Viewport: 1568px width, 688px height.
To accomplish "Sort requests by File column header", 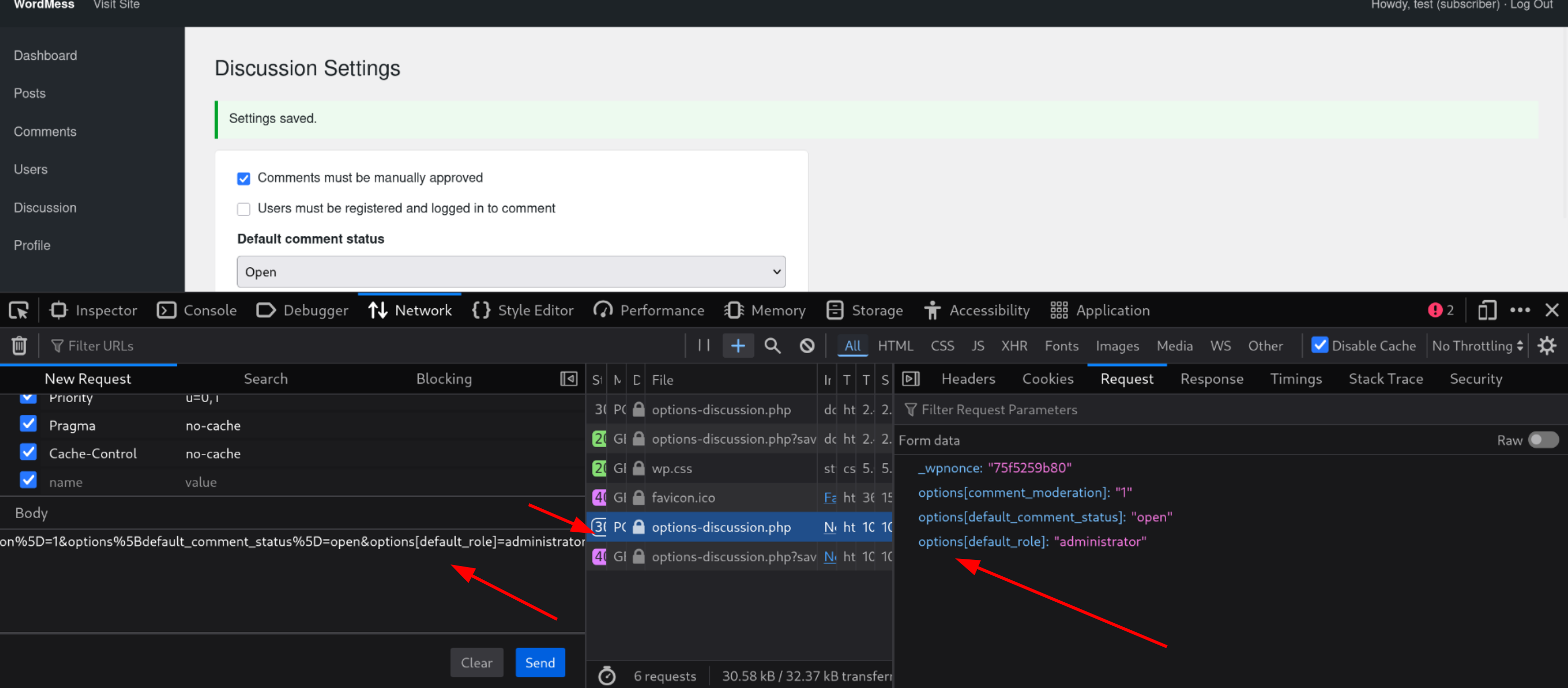I will coord(730,380).
